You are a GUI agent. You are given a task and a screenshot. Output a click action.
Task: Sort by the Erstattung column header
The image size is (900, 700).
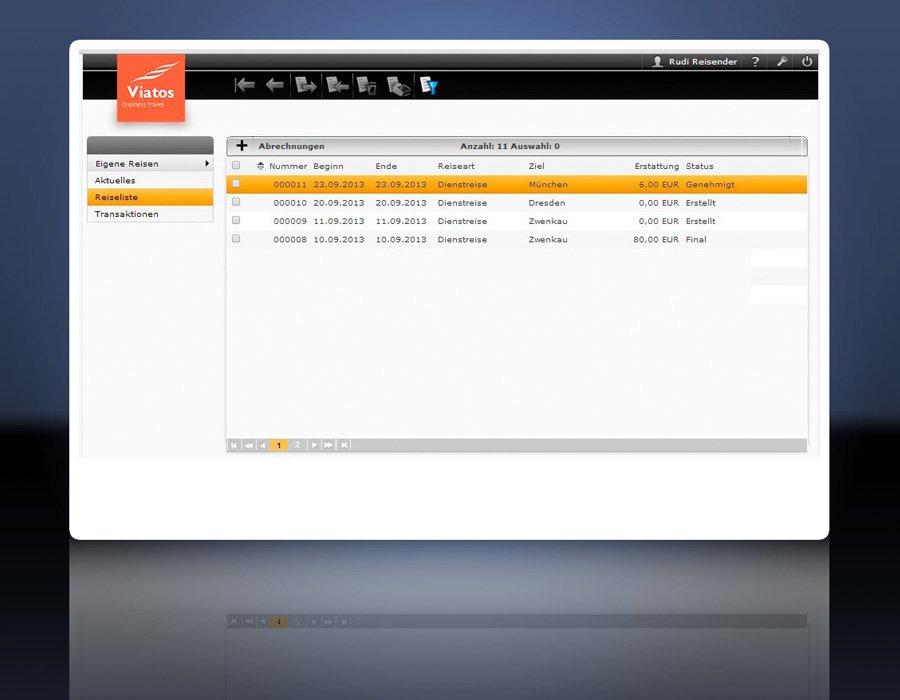click(x=657, y=166)
